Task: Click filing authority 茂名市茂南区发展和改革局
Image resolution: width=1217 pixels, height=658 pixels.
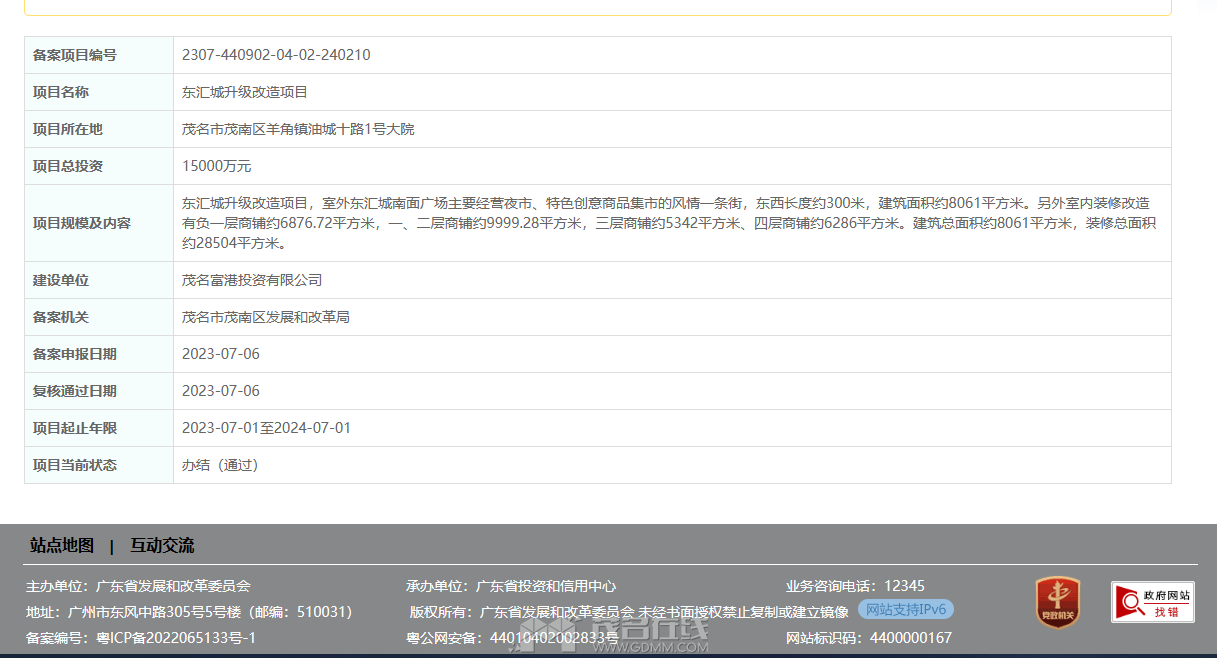Action: [266, 317]
